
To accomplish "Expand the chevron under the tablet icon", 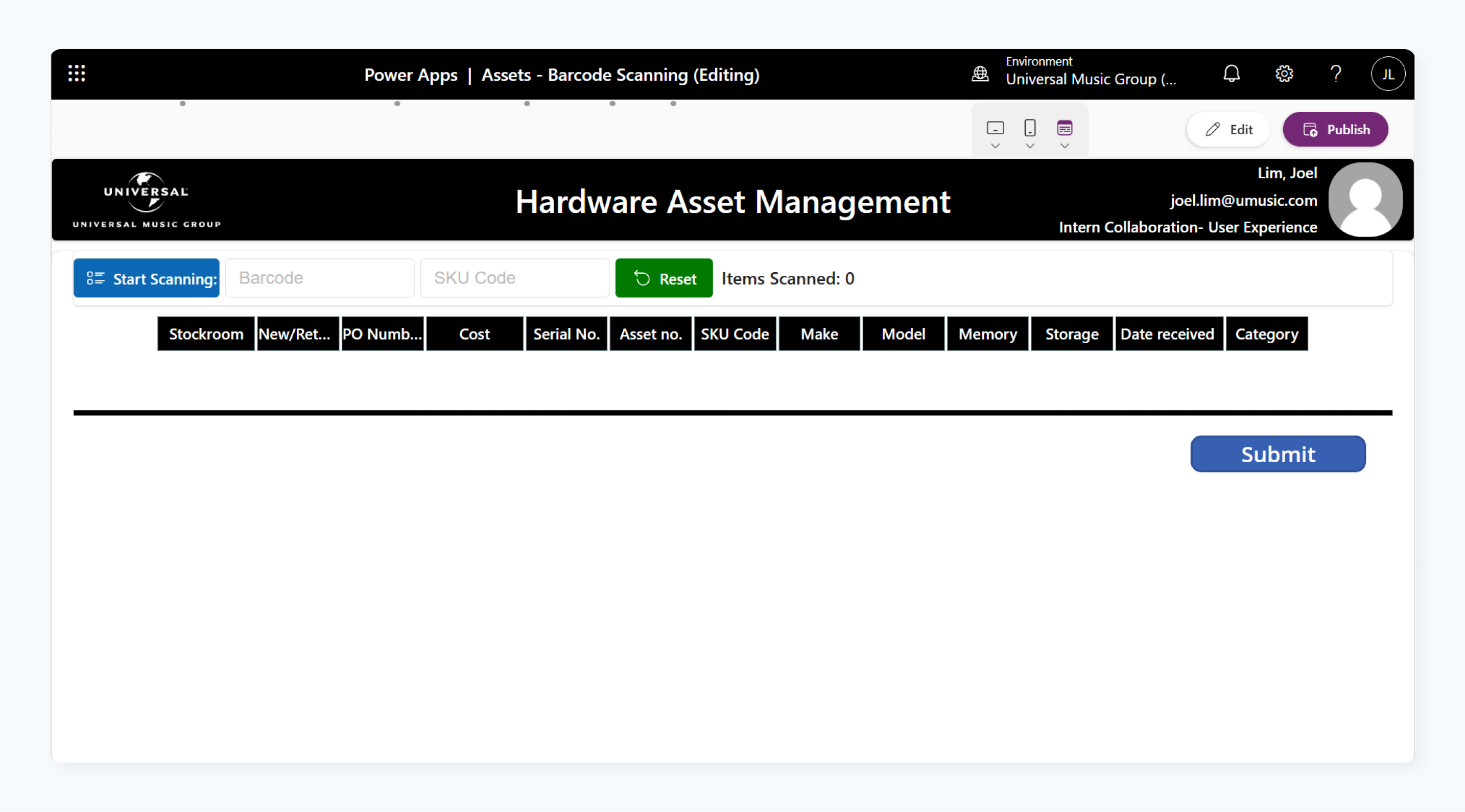I will pos(995,146).
